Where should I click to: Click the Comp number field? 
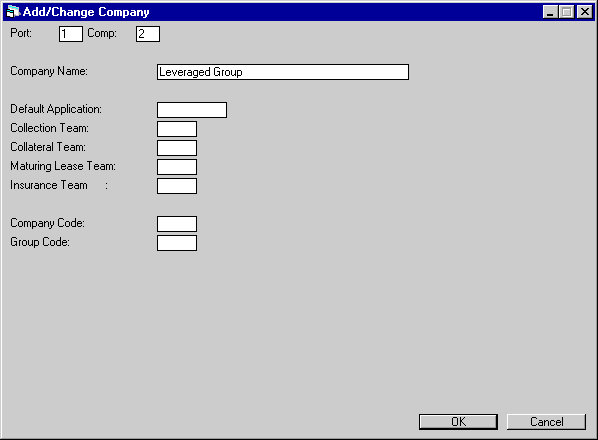point(148,34)
